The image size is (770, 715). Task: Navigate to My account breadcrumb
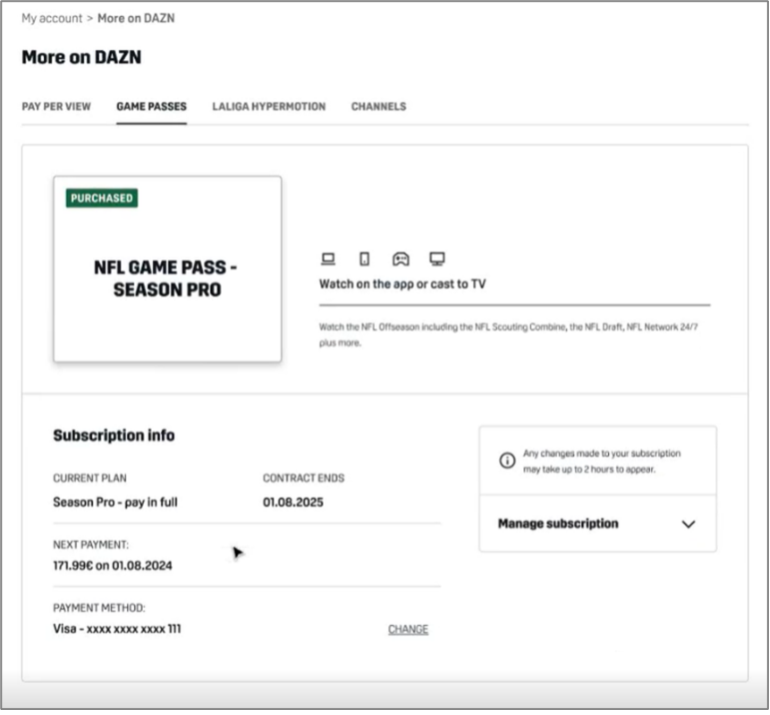(52, 19)
